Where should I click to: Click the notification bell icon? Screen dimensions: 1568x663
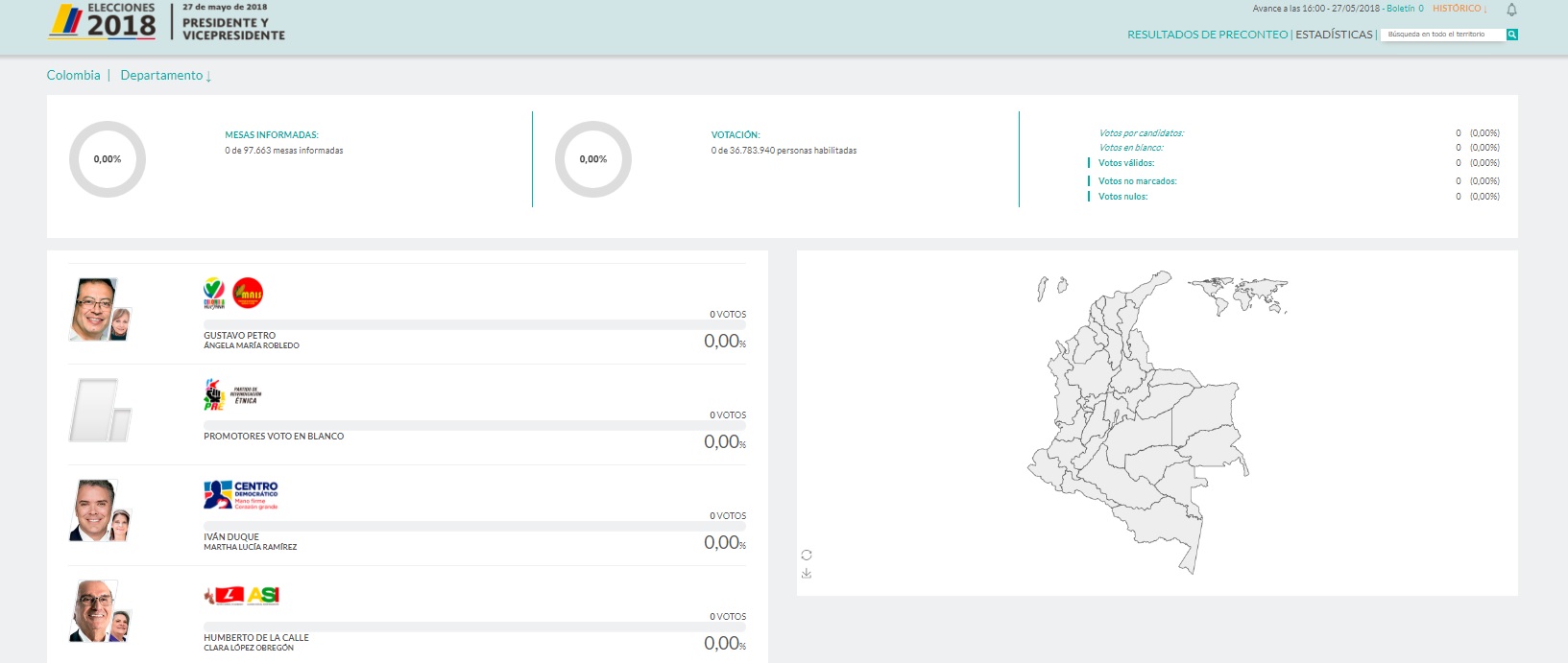click(1511, 10)
